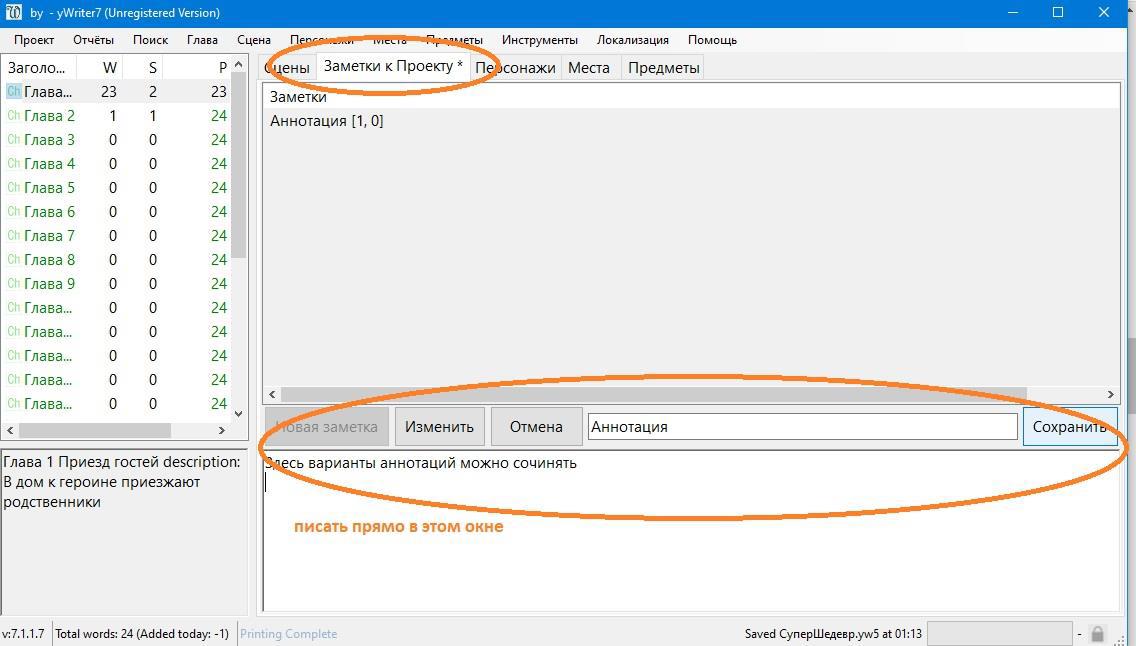Open the Проект menu

coord(34,40)
